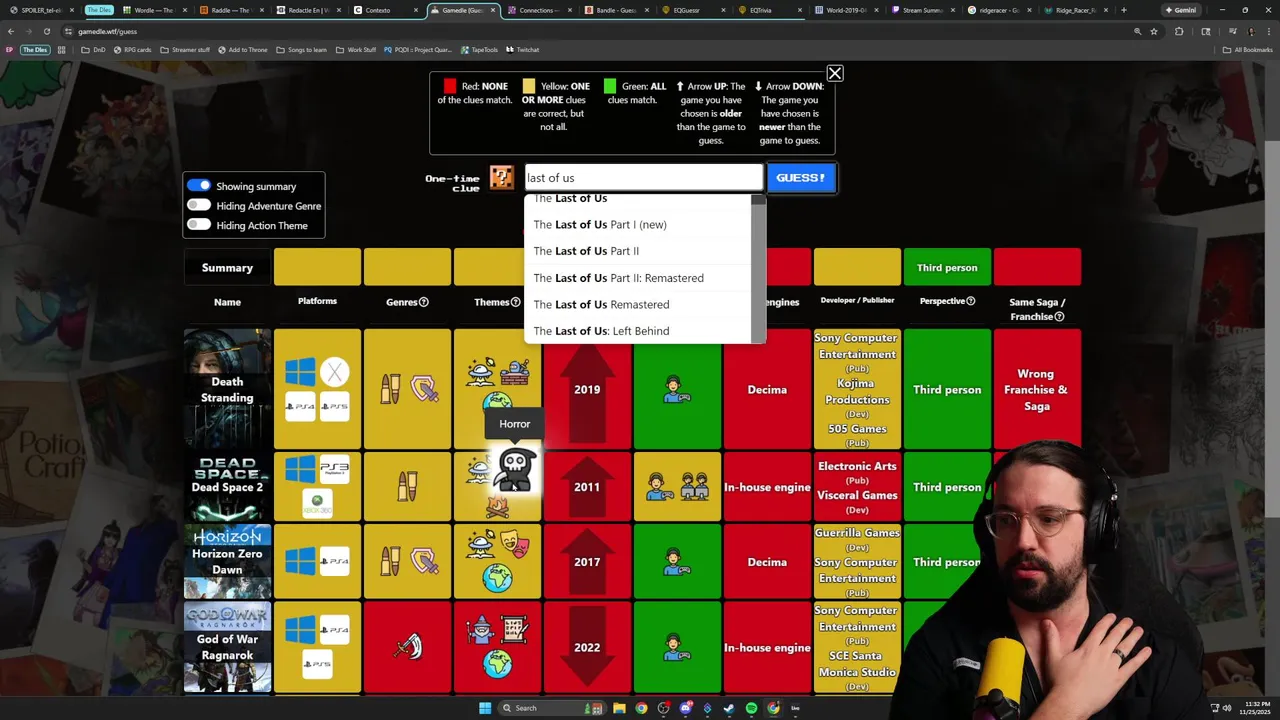Click shield genre icon in Horizon Zero Dawn row
Screen dimensions: 1280x720
pyautogui.click(x=425, y=562)
